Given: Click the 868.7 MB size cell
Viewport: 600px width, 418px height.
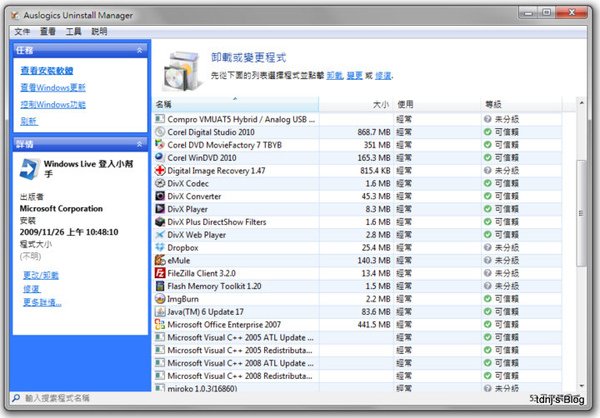Looking at the screenshot, I should pos(374,132).
